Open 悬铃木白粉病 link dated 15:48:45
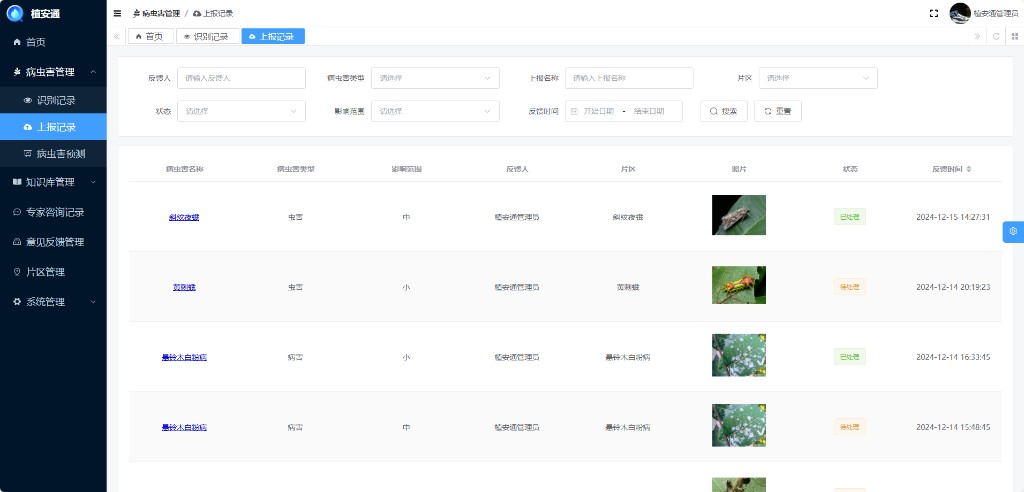 184,427
